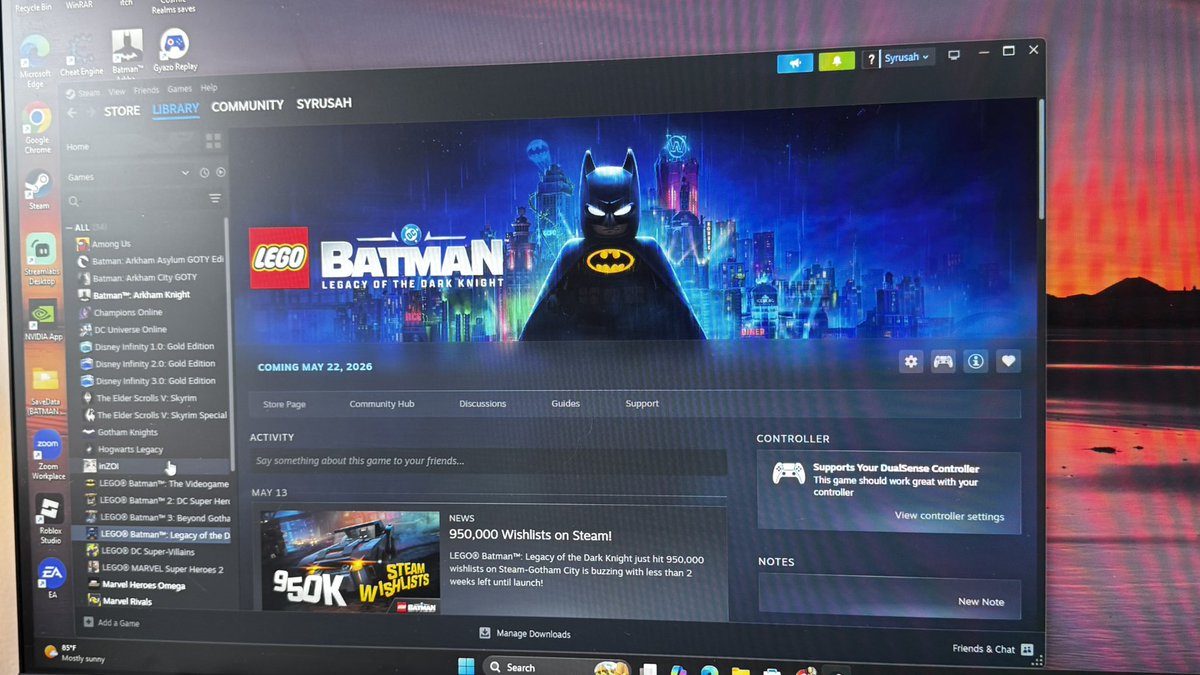Click View controller settings
The image size is (1200, 675).
(x=949, y=516)
